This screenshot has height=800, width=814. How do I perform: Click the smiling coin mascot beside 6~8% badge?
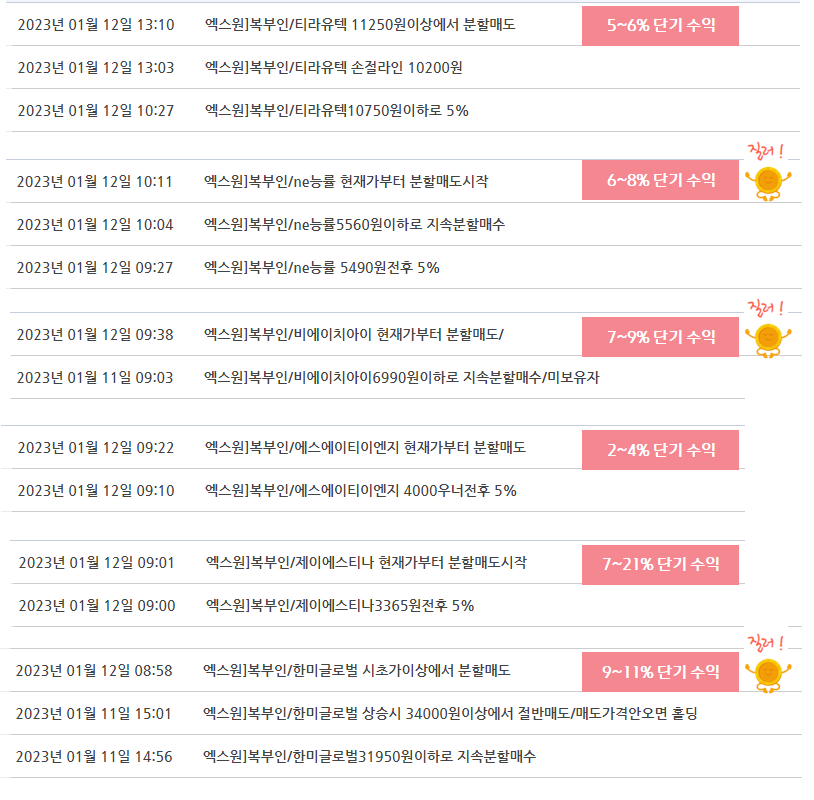click(768, 183)
